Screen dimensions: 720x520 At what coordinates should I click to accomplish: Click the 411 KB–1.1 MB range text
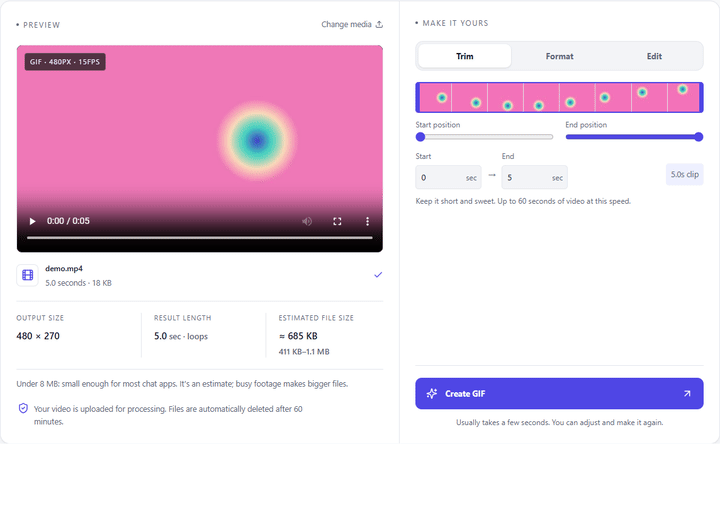[304, 352]
